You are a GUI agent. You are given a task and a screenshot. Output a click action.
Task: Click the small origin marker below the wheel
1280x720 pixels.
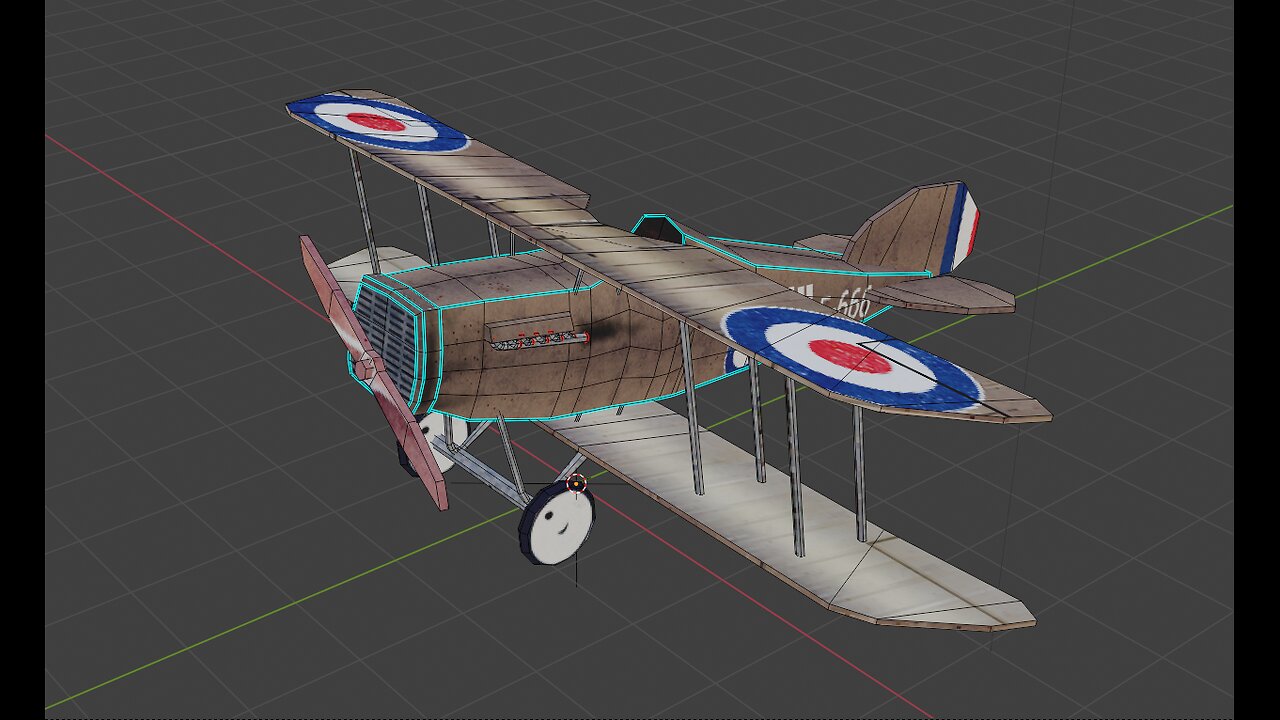(576, 483)
